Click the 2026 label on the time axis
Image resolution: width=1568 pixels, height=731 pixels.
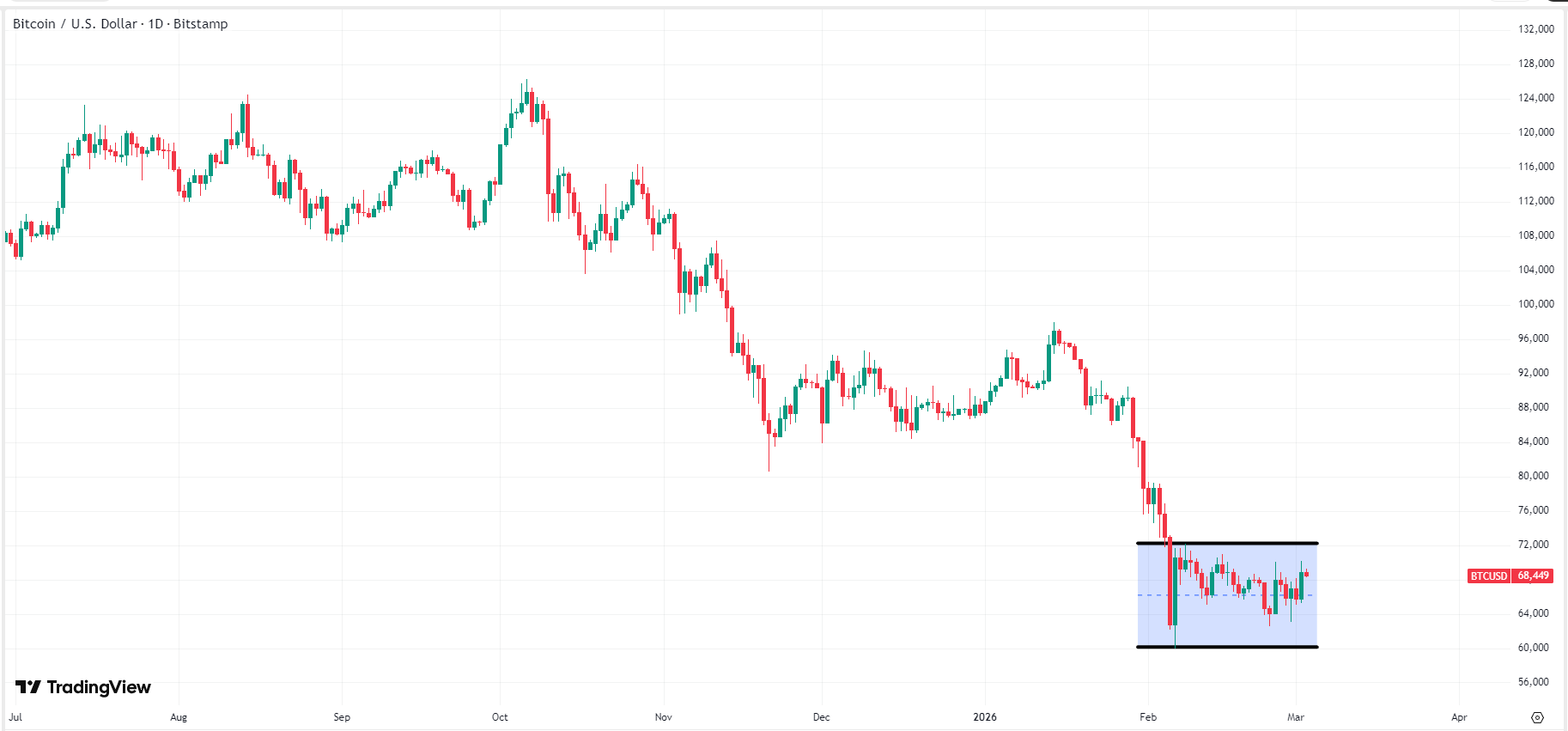(x=985, y=717)
